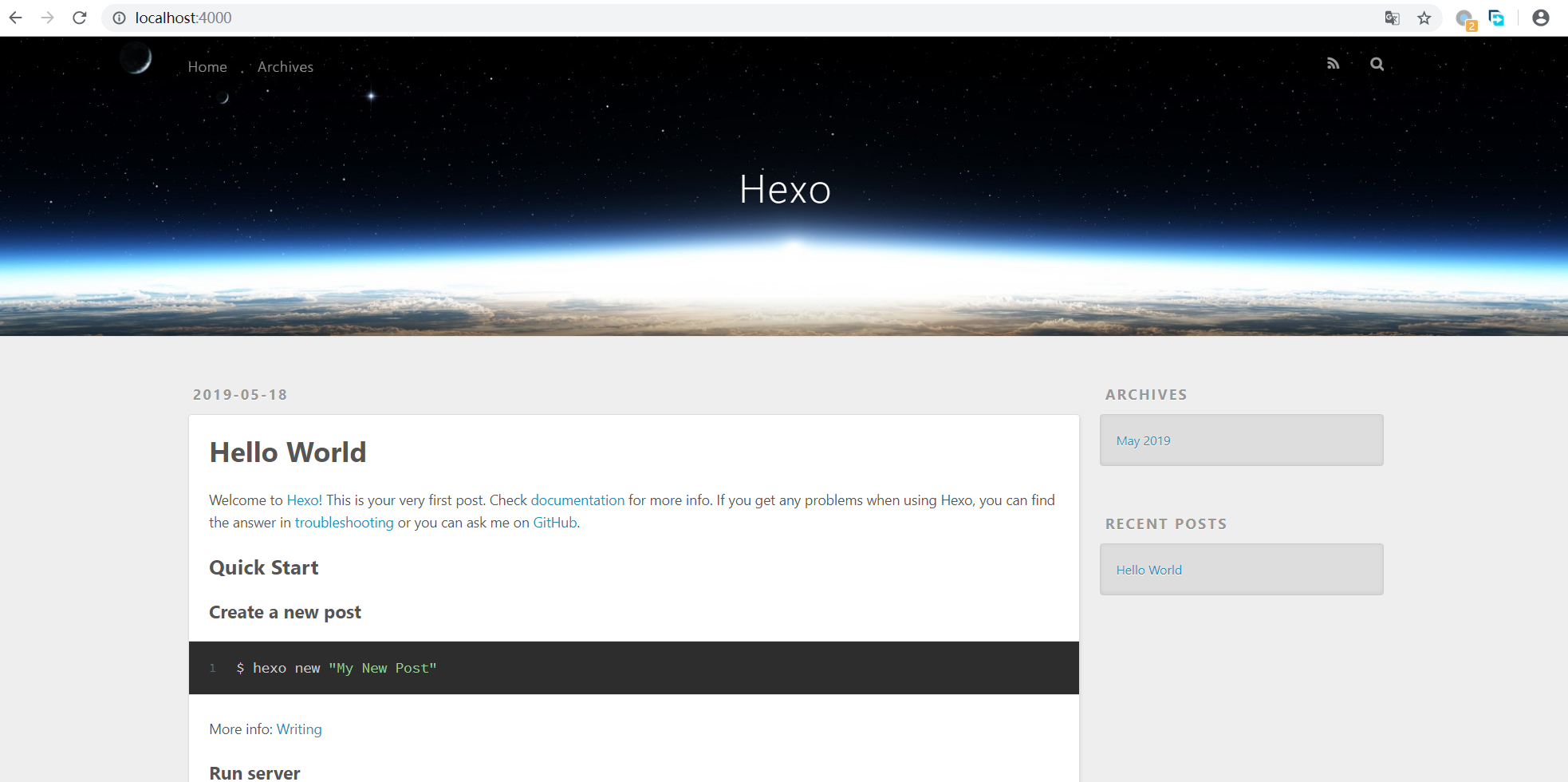The height and width of the screenshot is (782, 1568).
Task: Open the browser profile account icon
Action: 1541,18
